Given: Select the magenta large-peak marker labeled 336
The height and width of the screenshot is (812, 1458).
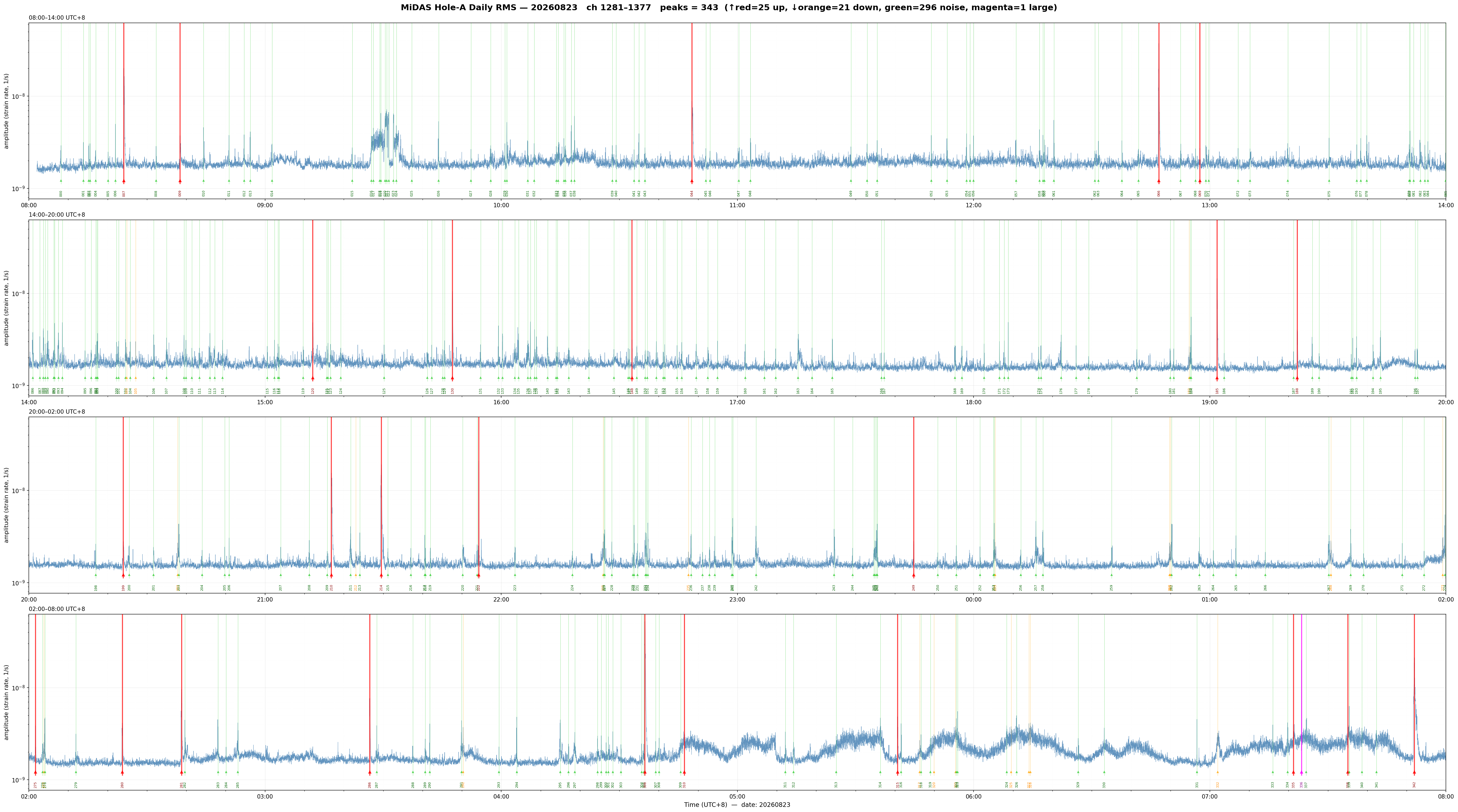Looking at the screenshot, I should (1301, 772).
